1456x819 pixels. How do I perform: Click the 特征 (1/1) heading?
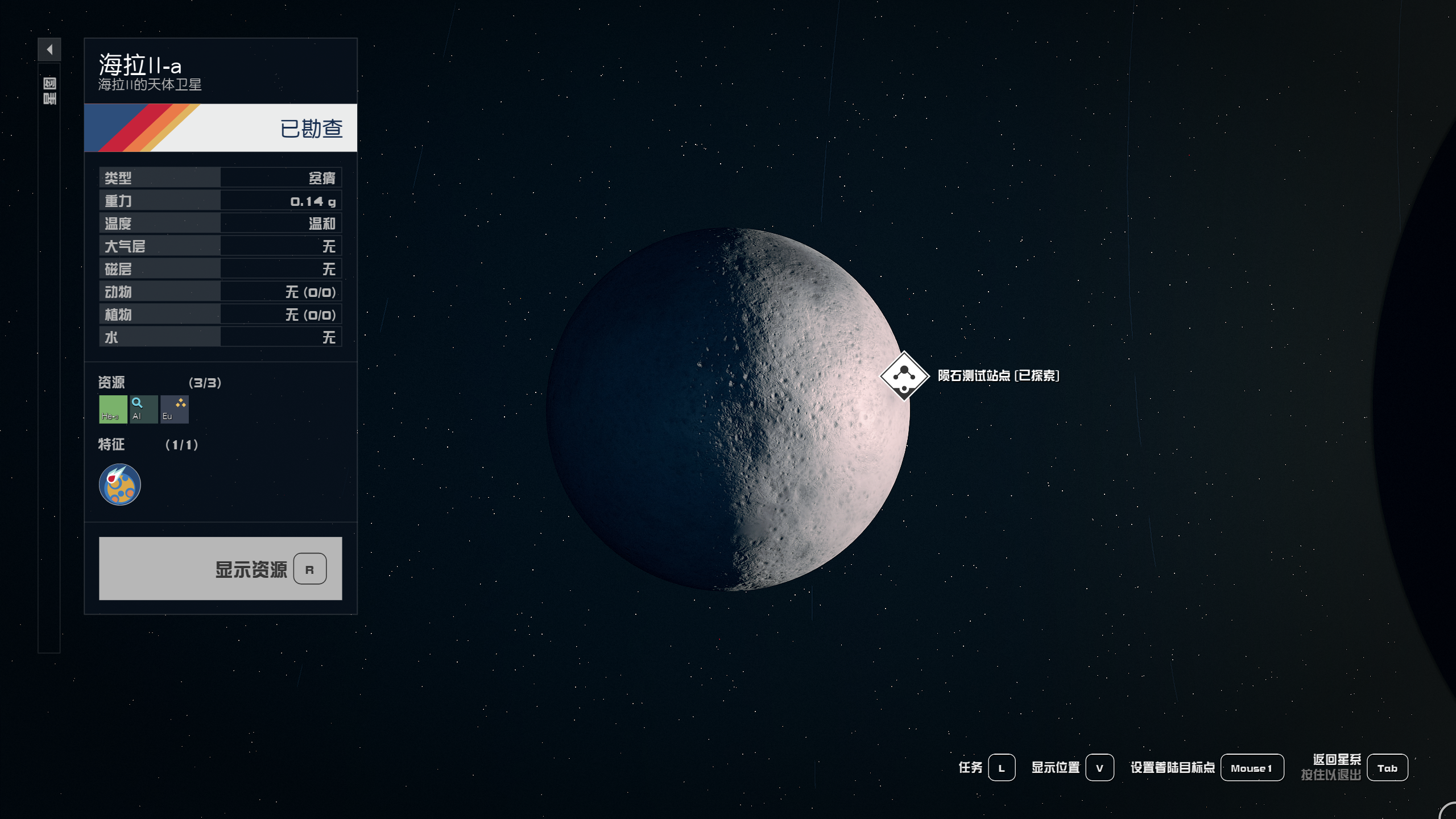click(x=148, y=444)
